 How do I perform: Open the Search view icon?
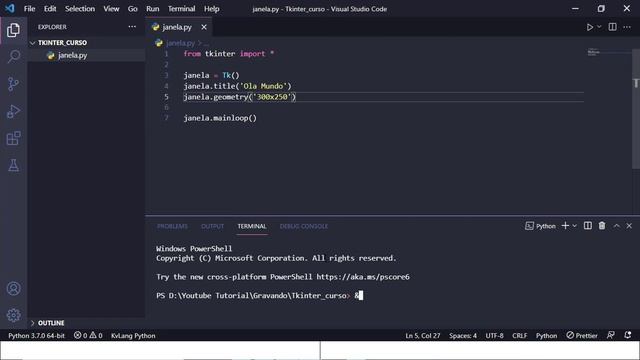pos(13,56)
